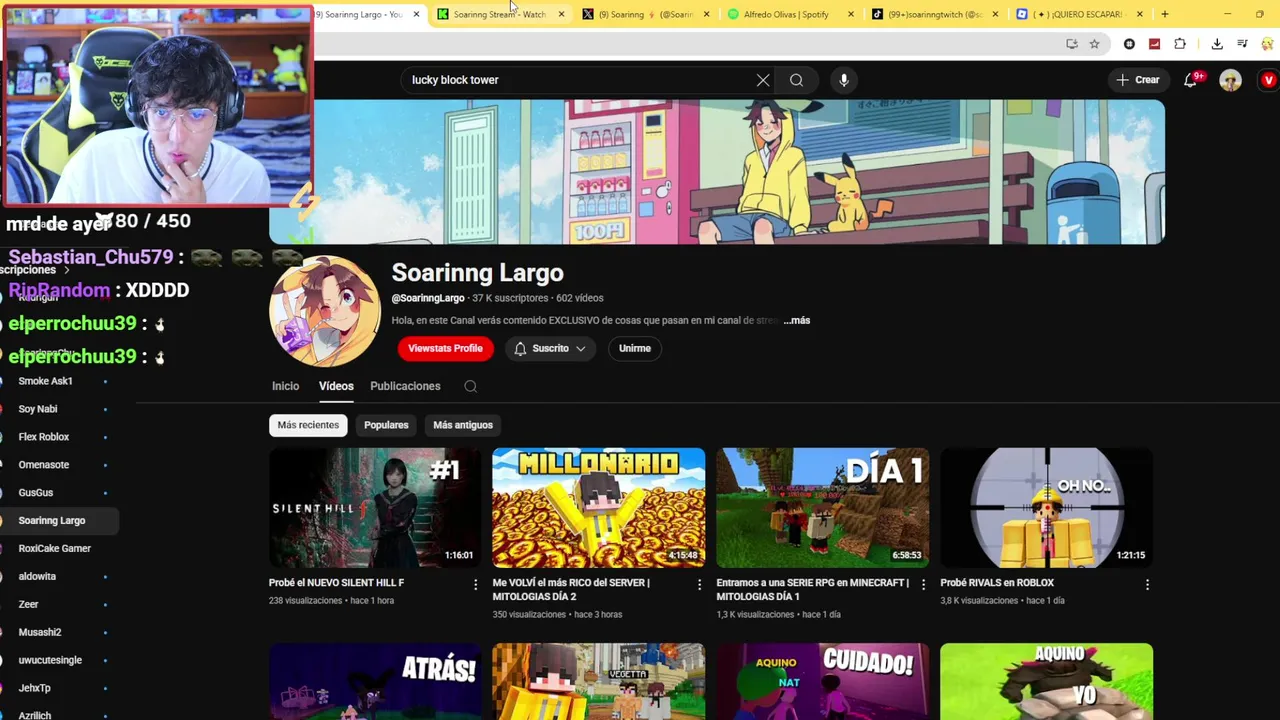Image resolution: width=1280 pixels, height=720 pixels.
Task: Select the Populares filter chip
Action: [386, 425]
